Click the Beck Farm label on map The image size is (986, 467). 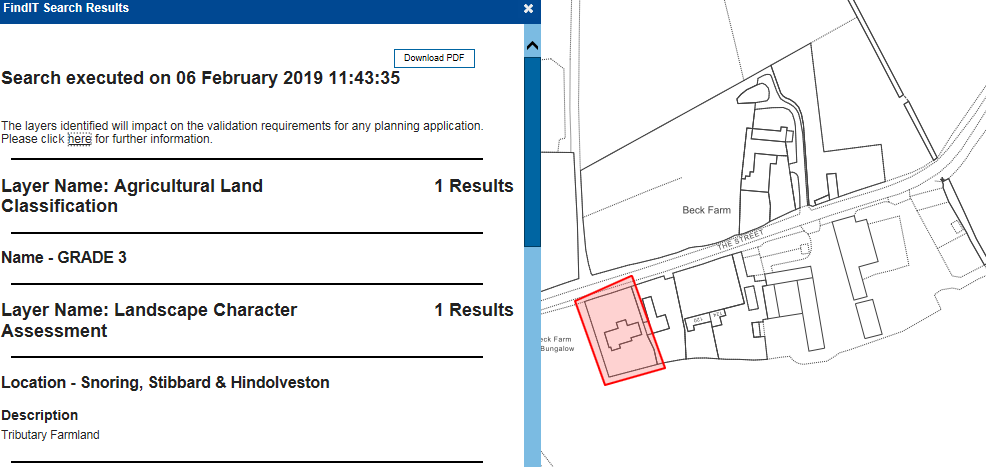pos(706,210)
